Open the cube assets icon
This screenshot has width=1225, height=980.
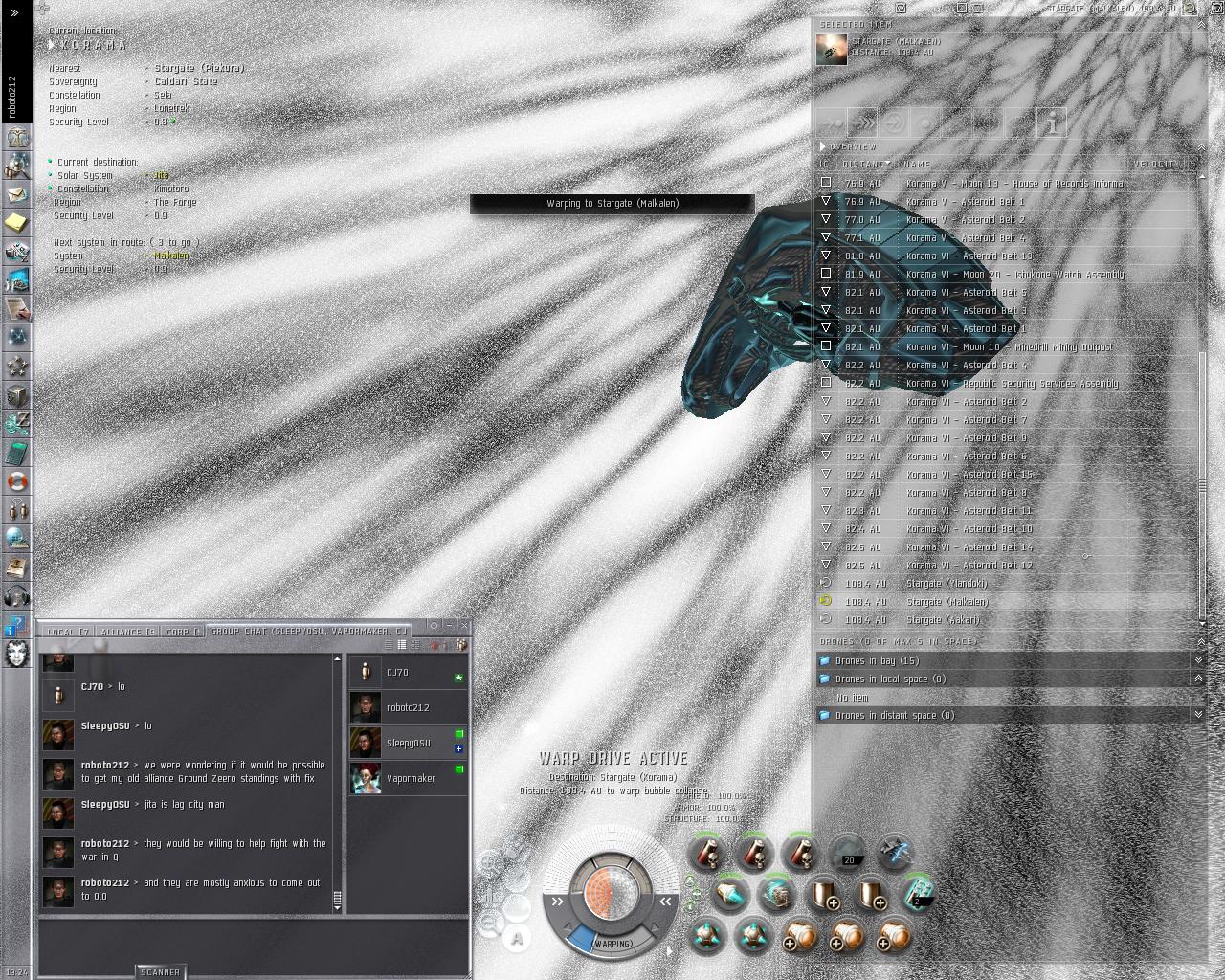point(16,395)
